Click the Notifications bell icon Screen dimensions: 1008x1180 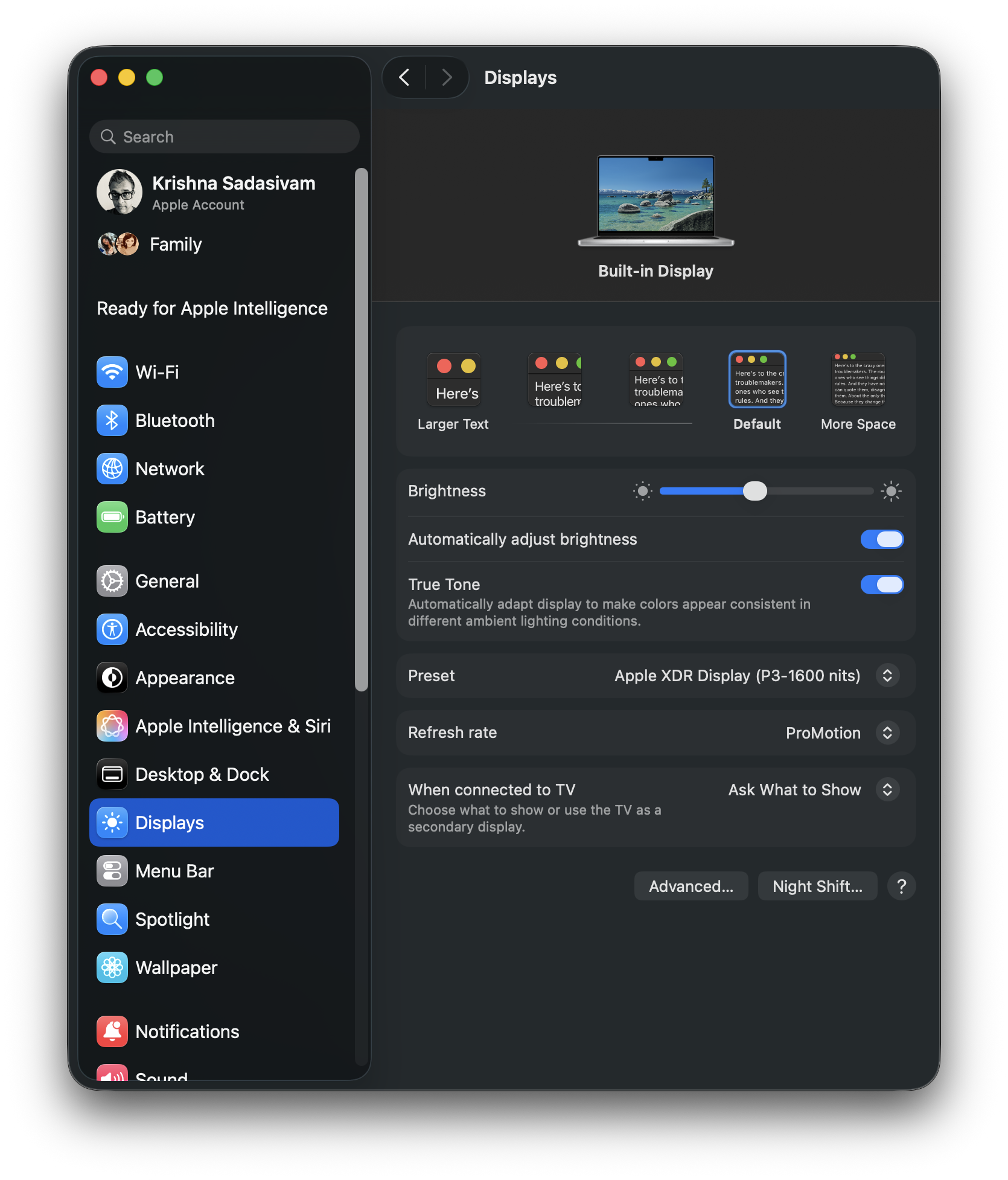click(x=112, y=1031)
